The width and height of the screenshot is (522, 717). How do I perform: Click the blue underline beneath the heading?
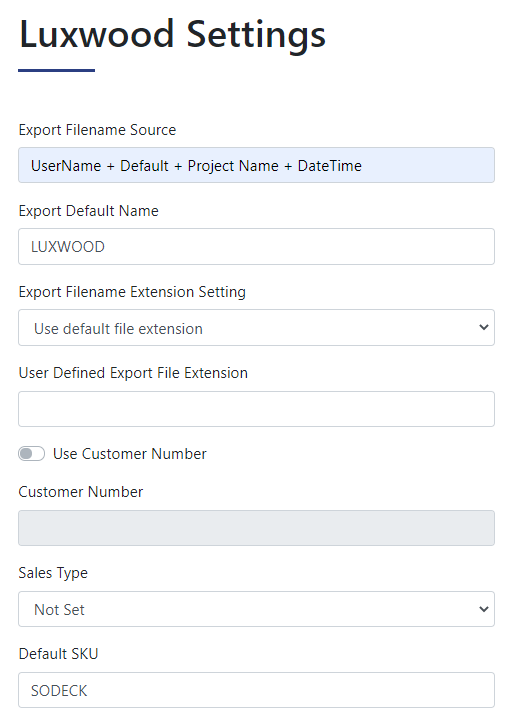pyautogui.click(x=57, y=70)
